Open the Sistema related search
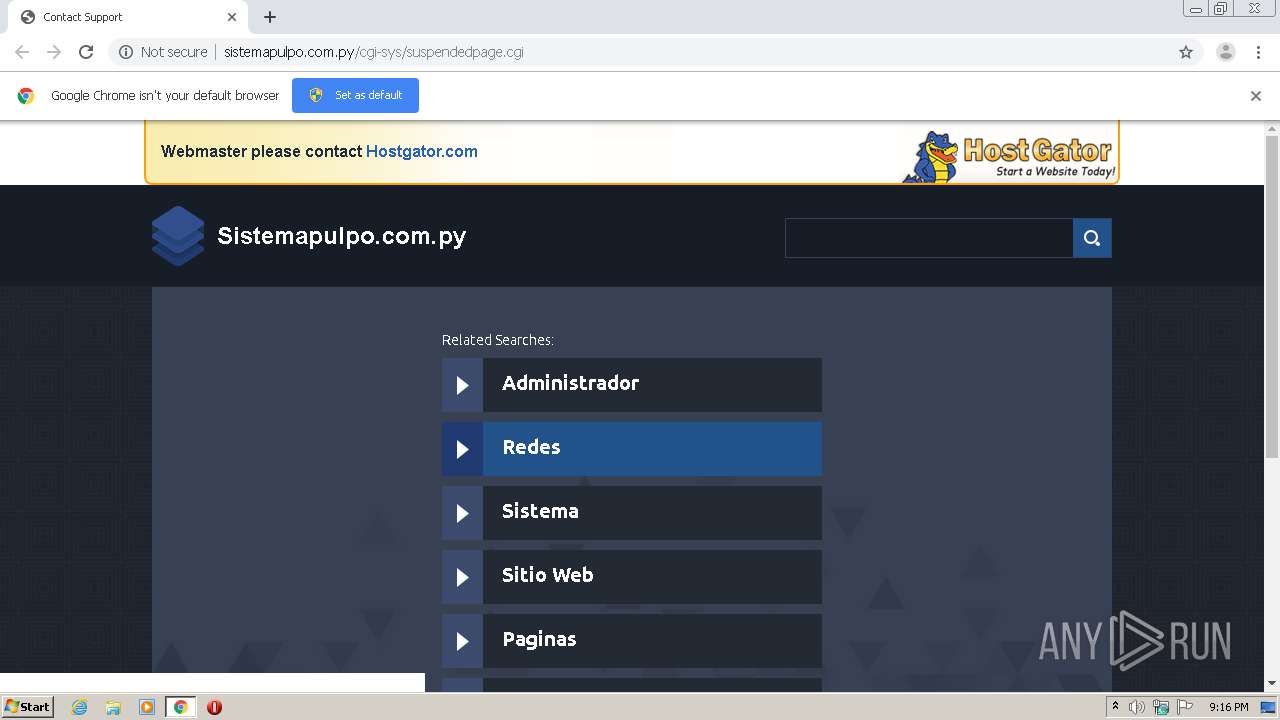Viewport: 1280px width, 720px height. point(632,513)
